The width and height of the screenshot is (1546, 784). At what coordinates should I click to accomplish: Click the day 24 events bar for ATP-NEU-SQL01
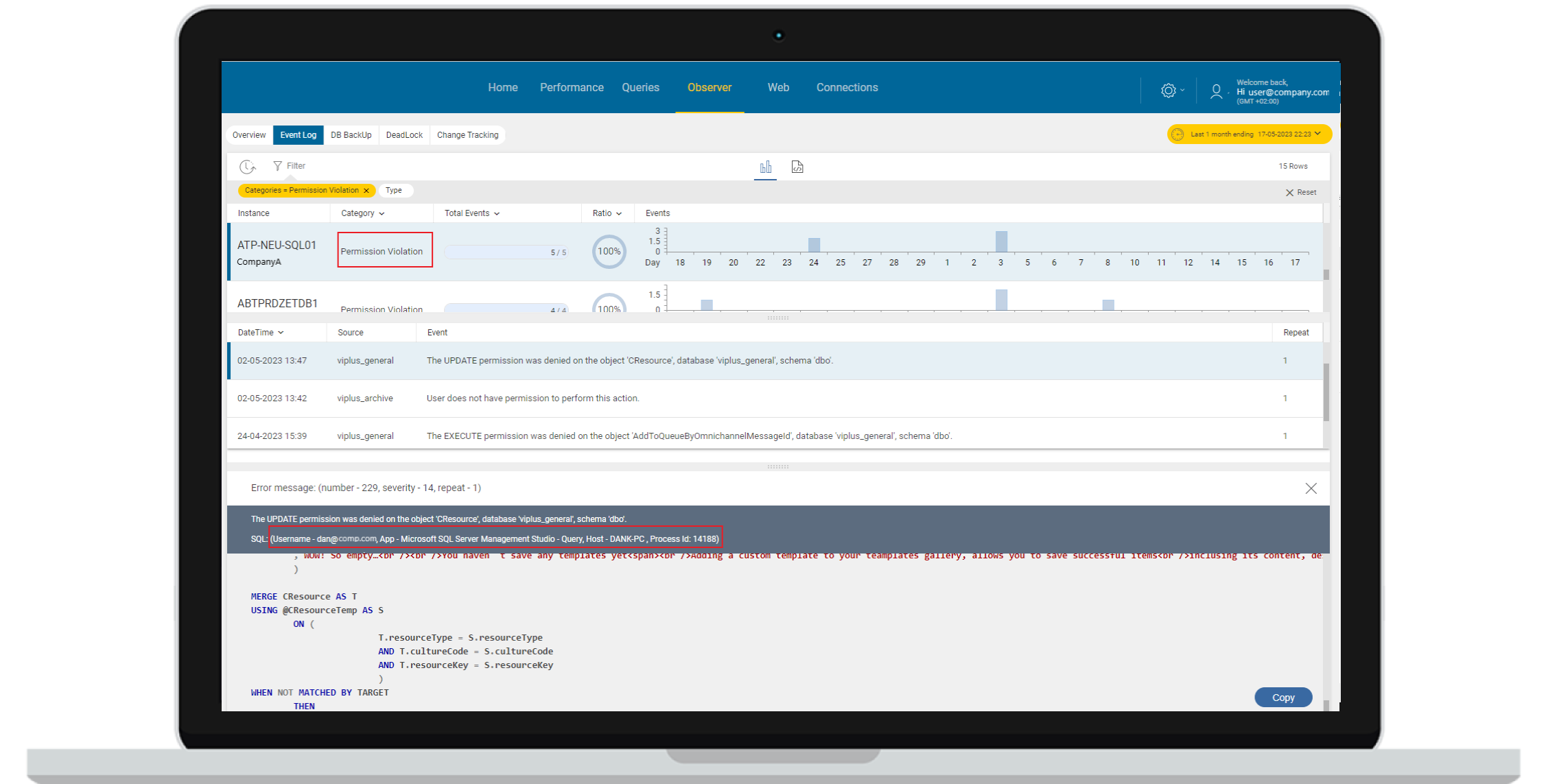(814, 245)
